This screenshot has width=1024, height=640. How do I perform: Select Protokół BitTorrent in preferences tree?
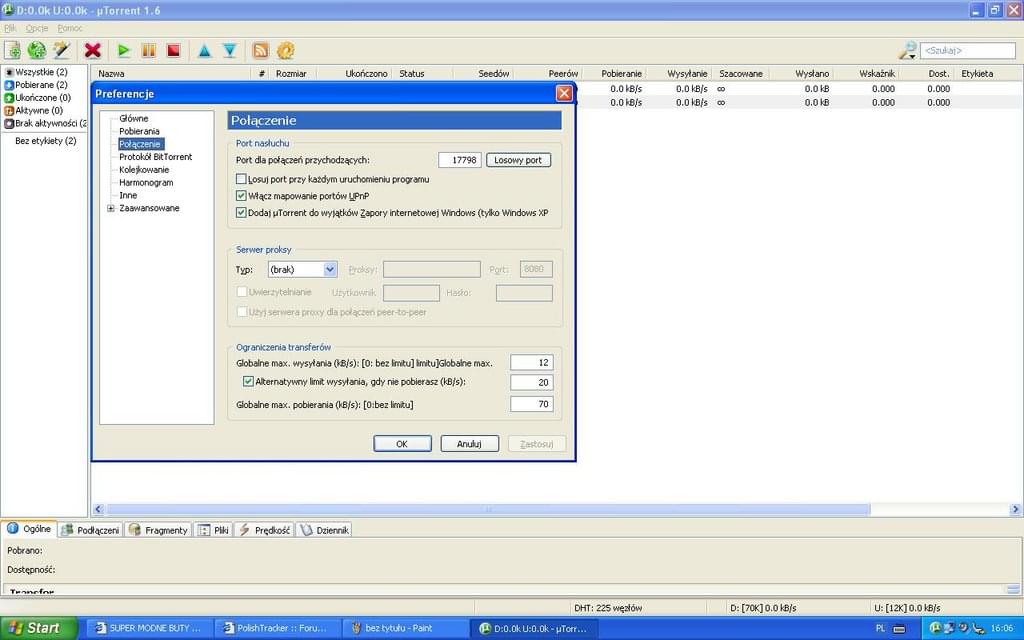point(155,157)
